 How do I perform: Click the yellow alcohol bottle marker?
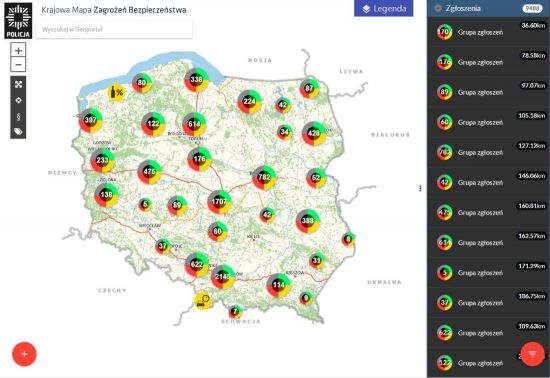click(x=116, y=93)
